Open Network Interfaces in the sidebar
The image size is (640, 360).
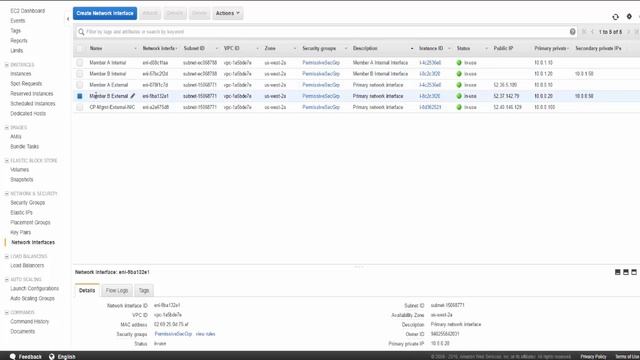(33, 242)
